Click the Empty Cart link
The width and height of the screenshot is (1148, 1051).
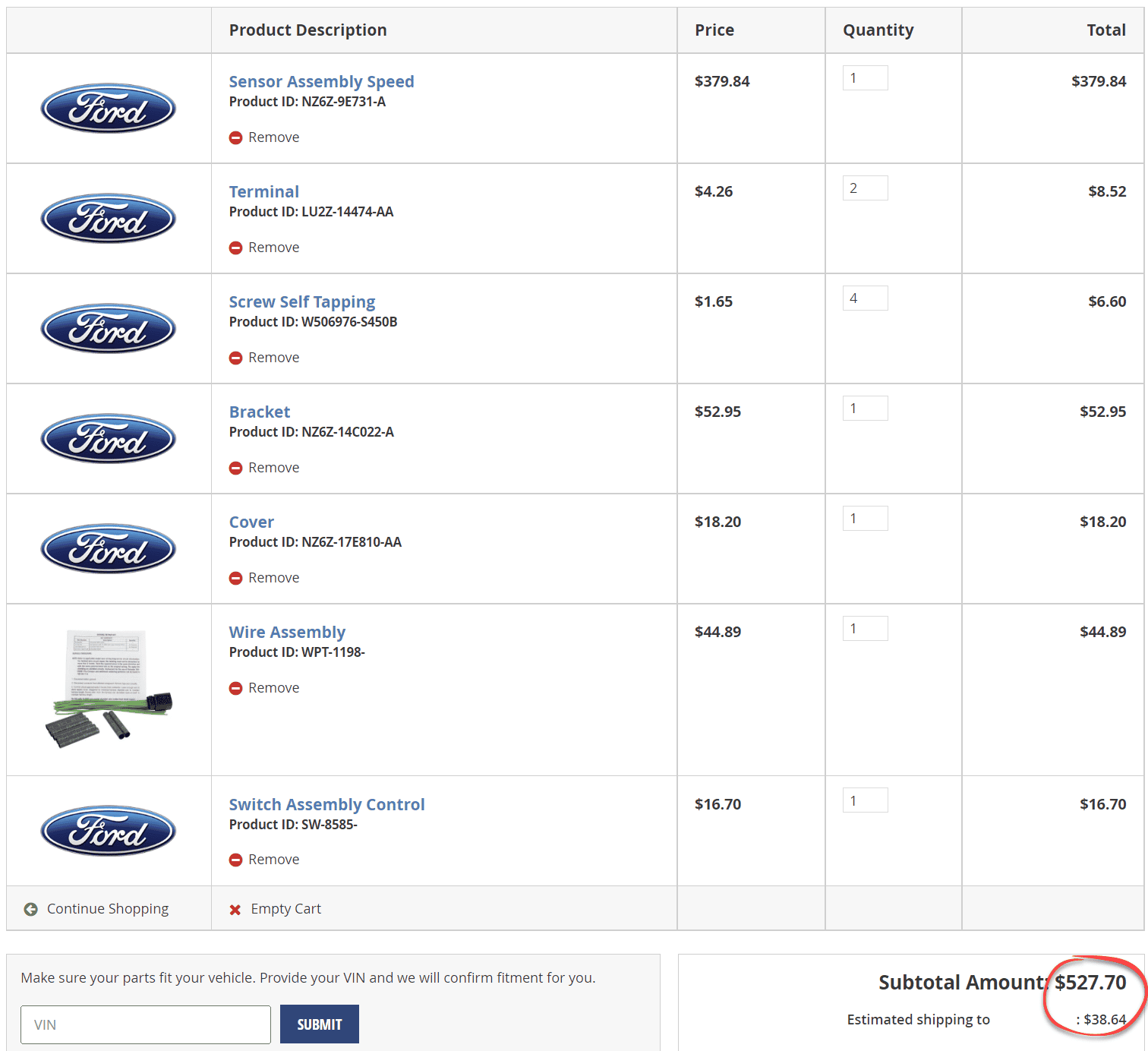coord(285,909)
